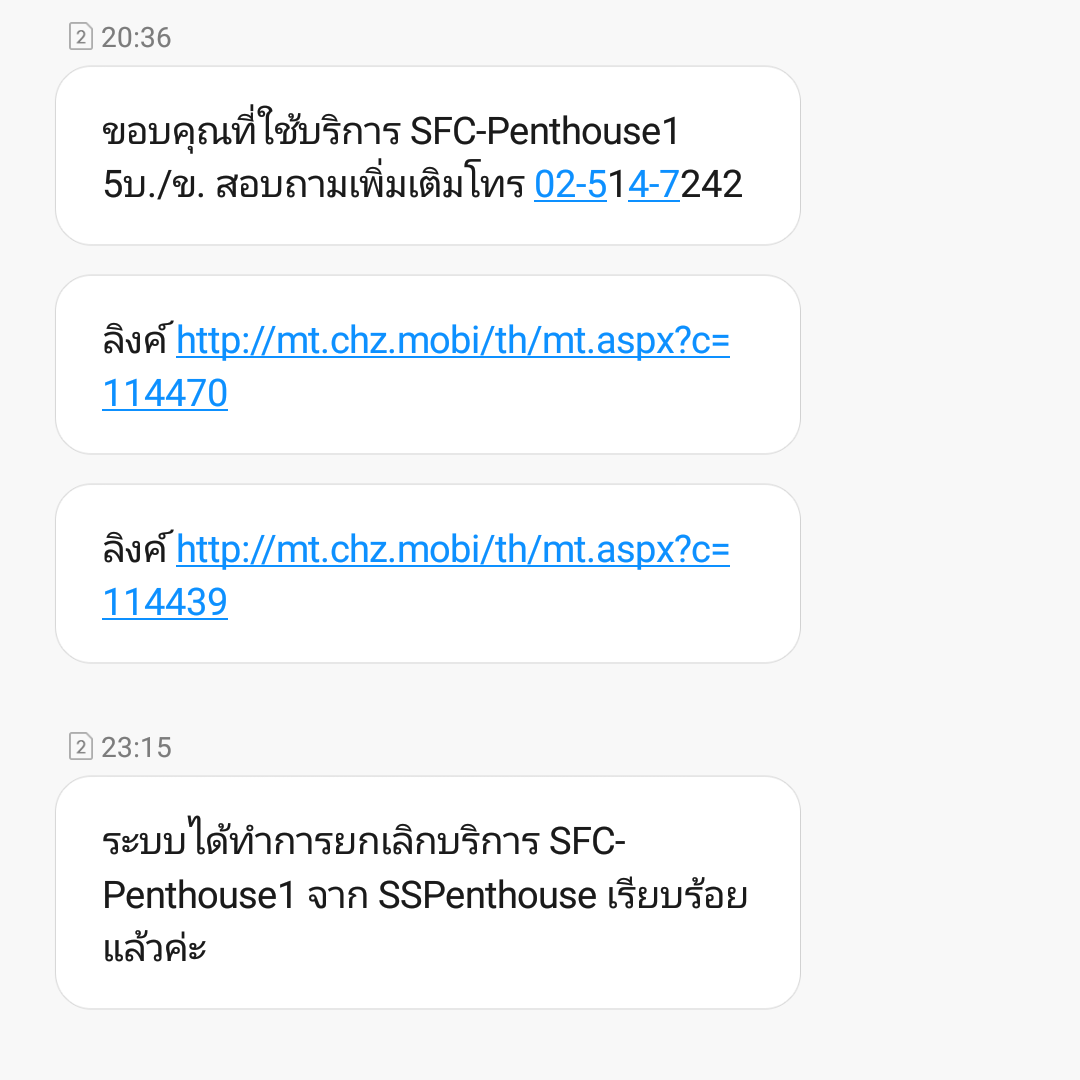The height and width of the screenshot is (1080, 1080).
Task: Tap the 23:15 timestamp
Action: [136, 747]
